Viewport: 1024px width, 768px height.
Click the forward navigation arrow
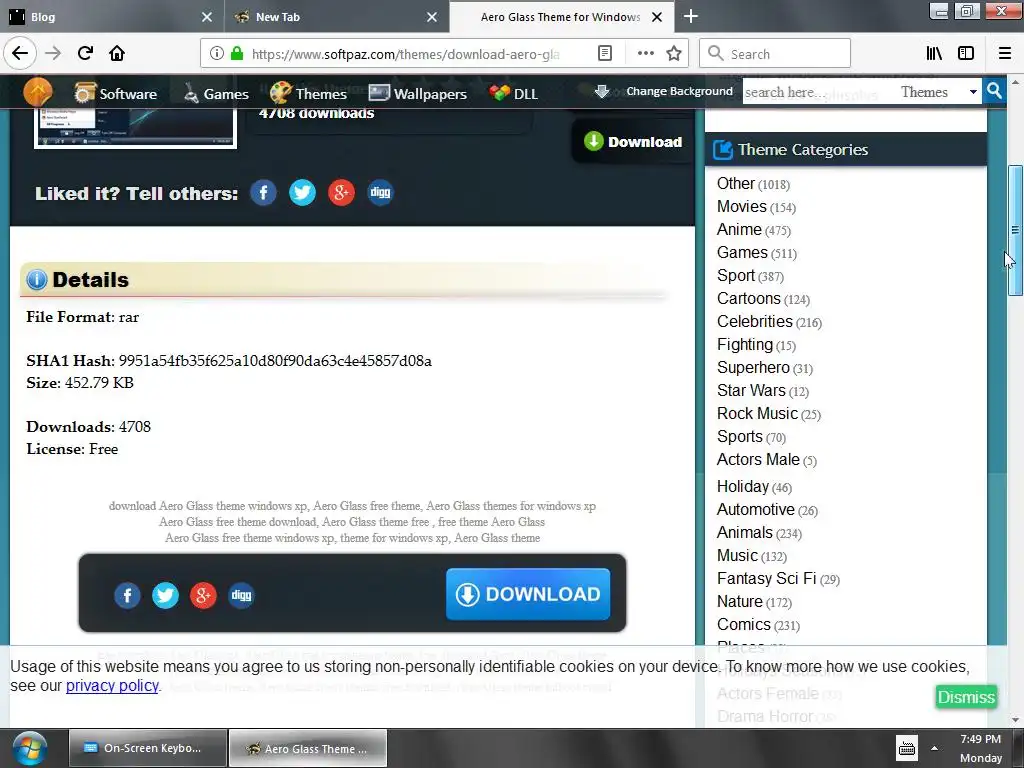(x=53, y=53)
